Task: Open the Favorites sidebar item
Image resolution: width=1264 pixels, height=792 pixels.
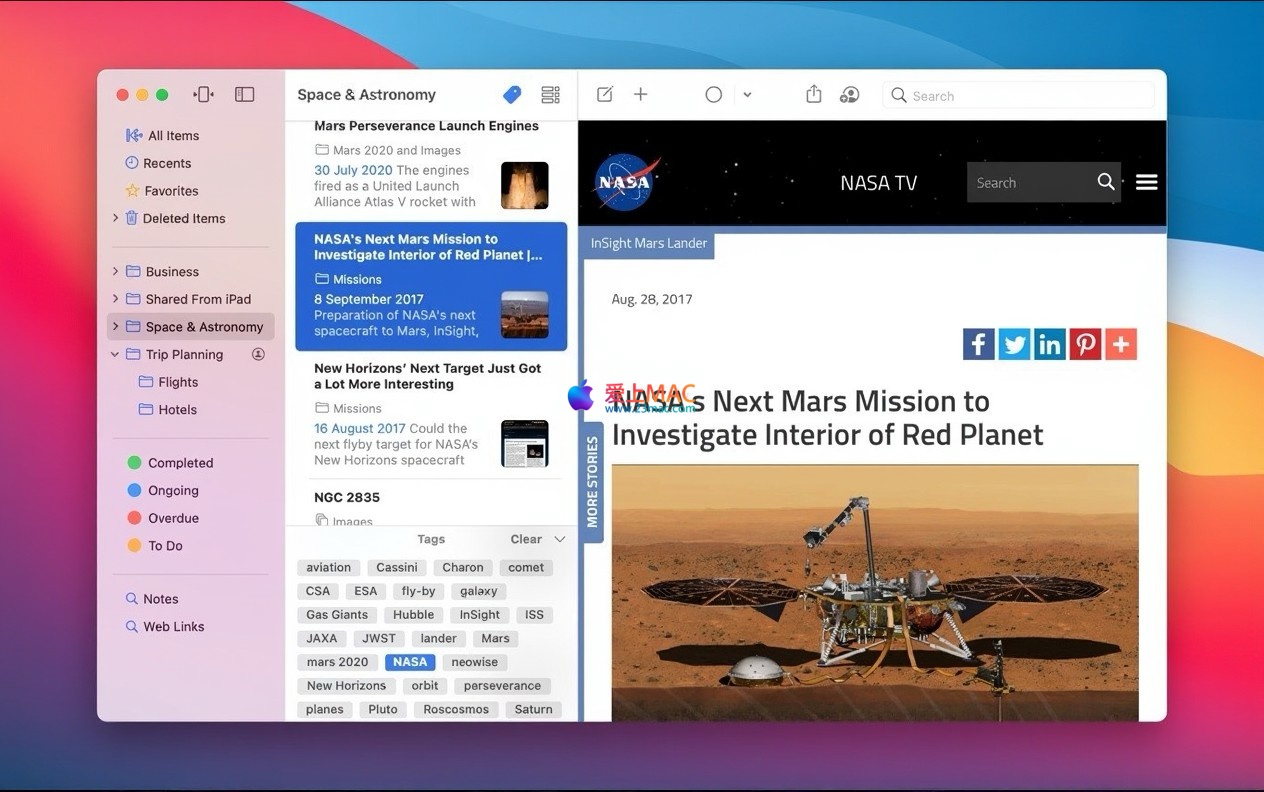Action: [170, 191]
